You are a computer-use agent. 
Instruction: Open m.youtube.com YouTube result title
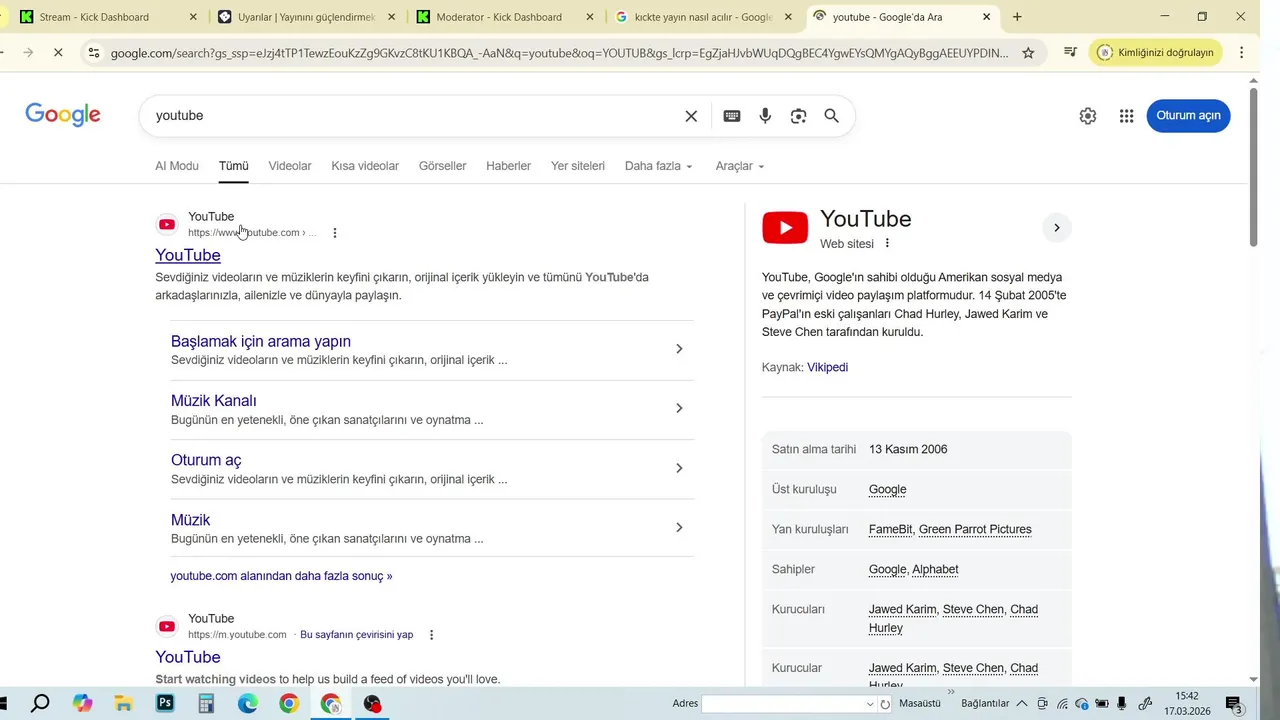188,657
